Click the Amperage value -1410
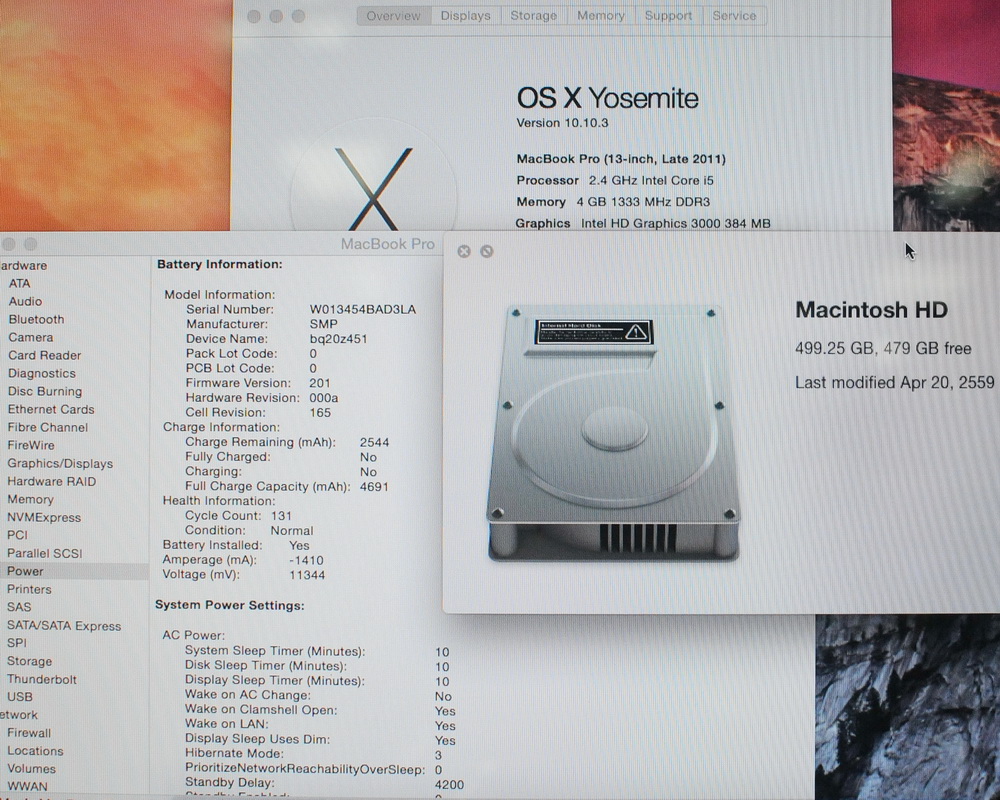 pyautogui.click(x=306, y=560)
